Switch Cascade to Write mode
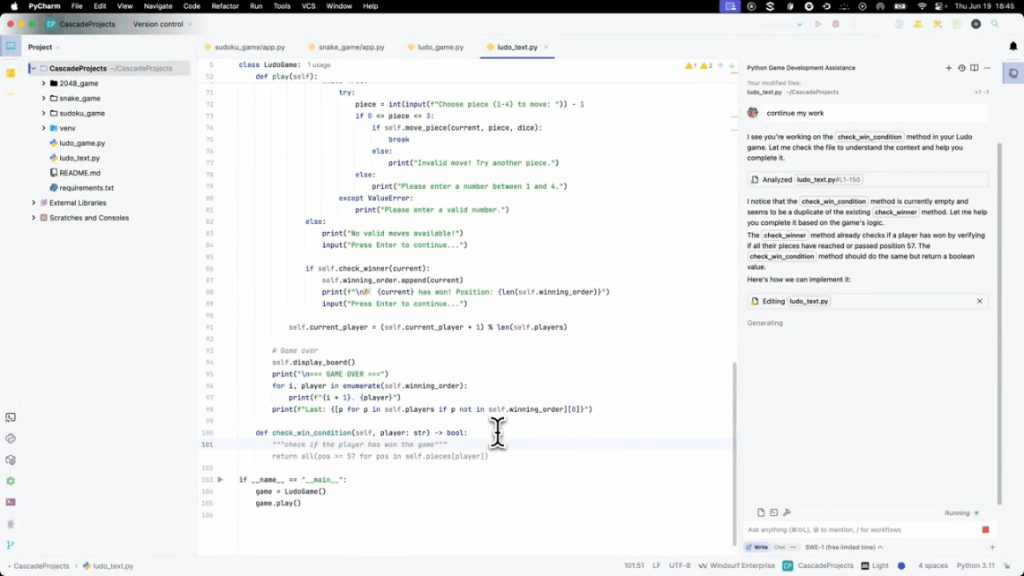1024x576 pixels. [758, 547]
